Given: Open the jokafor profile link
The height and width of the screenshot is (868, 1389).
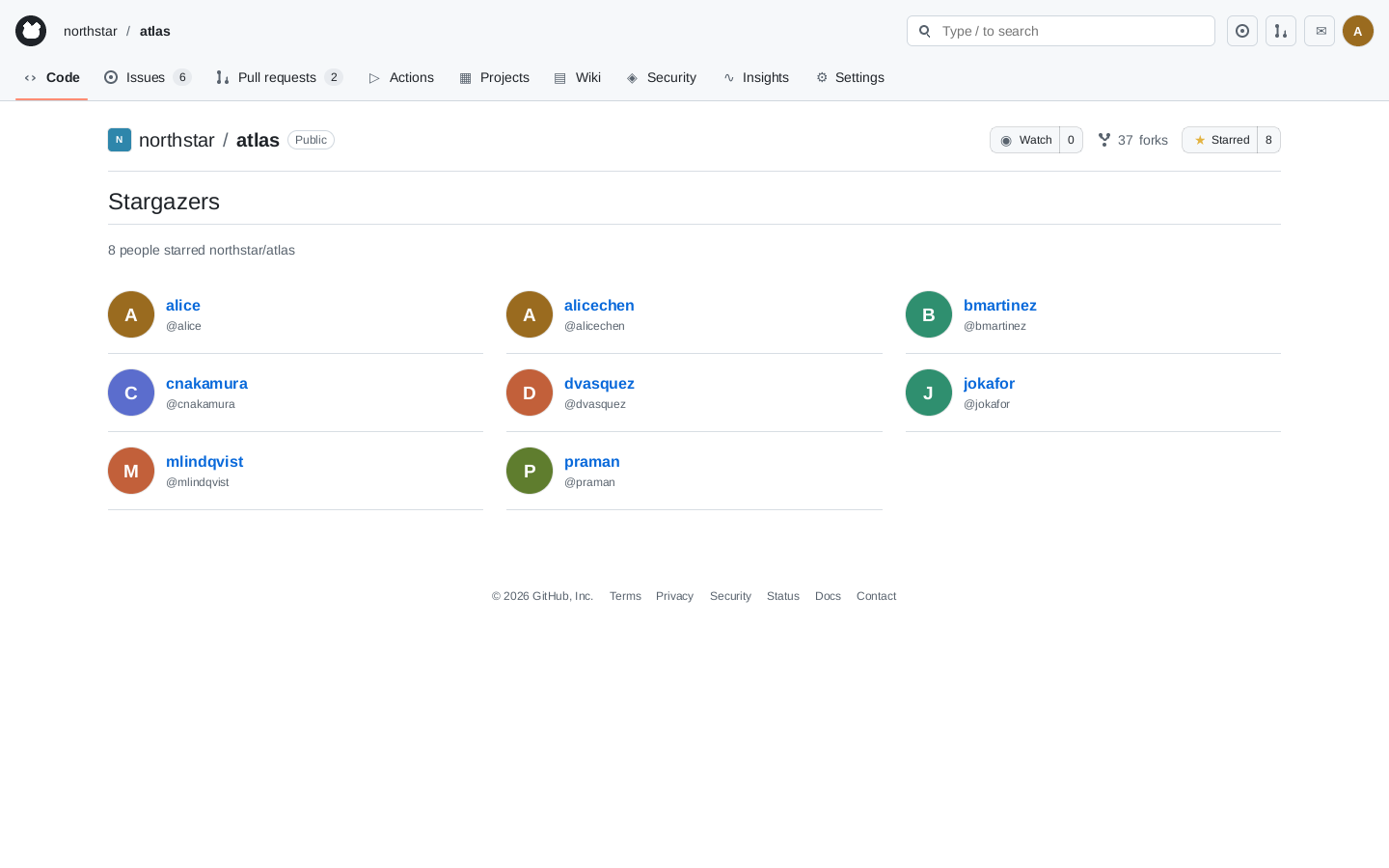Looking at the screenshot, I should 989,384.
